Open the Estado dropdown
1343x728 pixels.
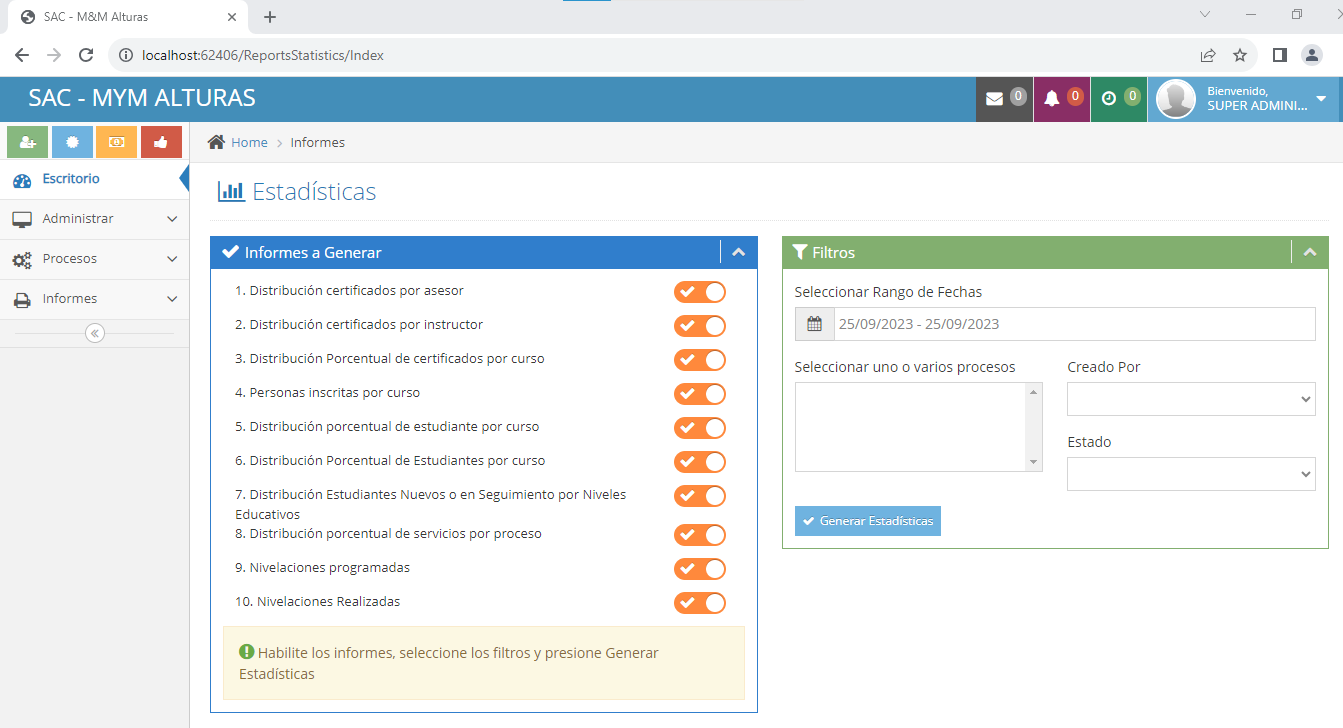pos(1190,474)
